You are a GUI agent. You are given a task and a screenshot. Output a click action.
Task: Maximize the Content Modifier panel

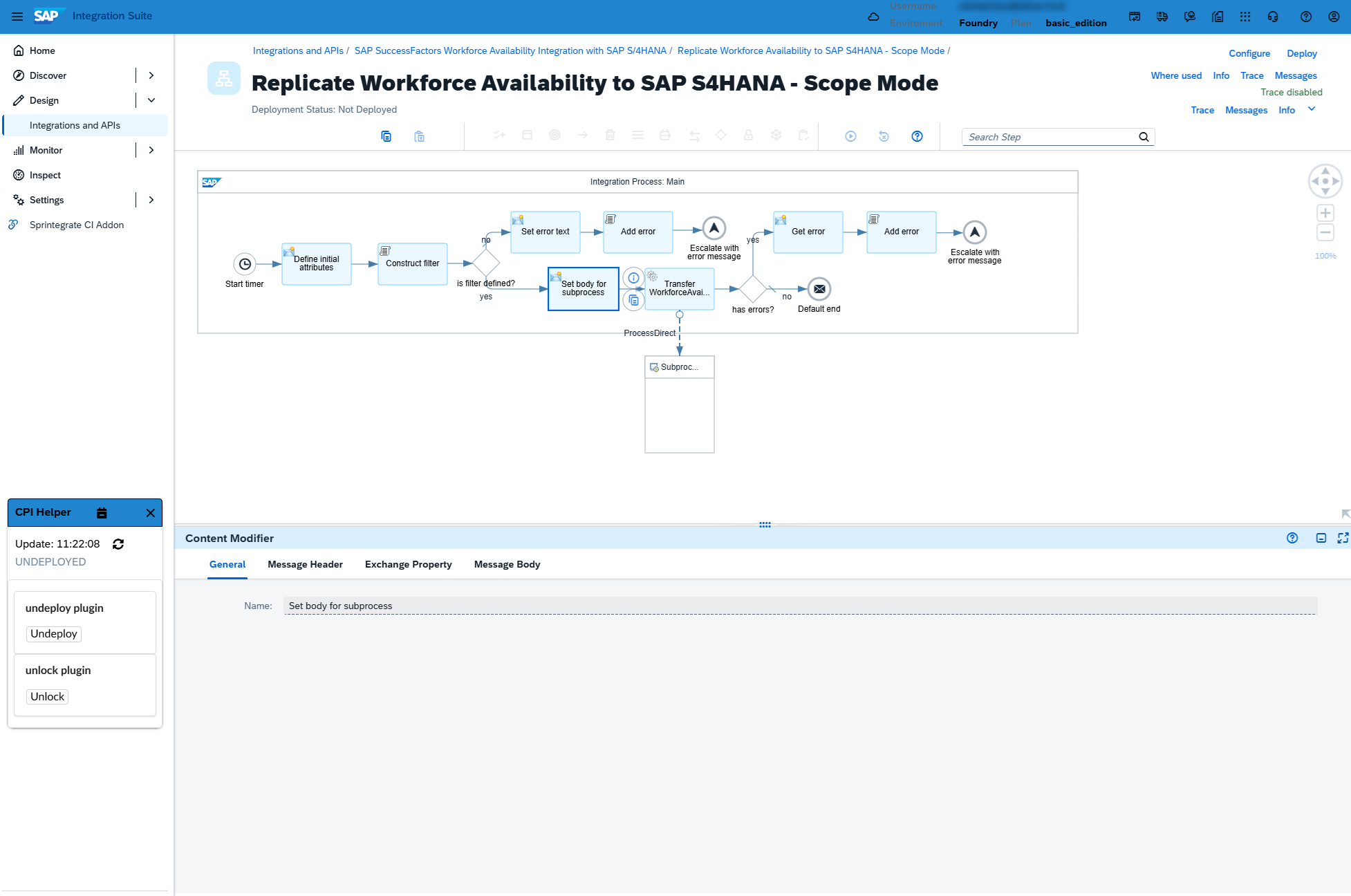[1343, 538]
